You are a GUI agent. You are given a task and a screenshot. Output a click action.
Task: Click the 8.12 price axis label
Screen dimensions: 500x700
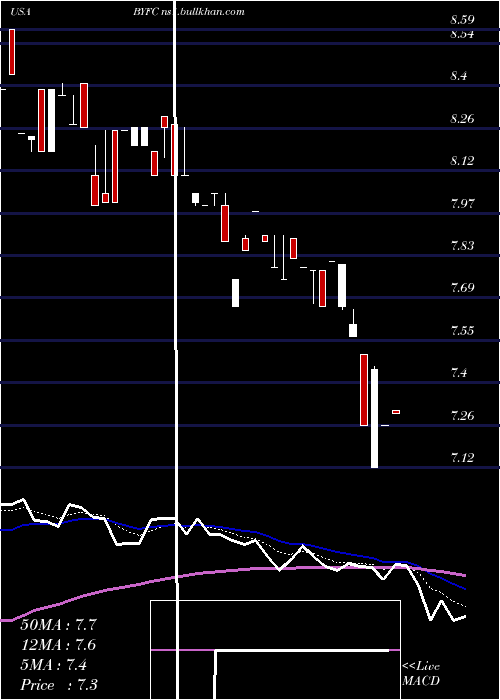462,161
